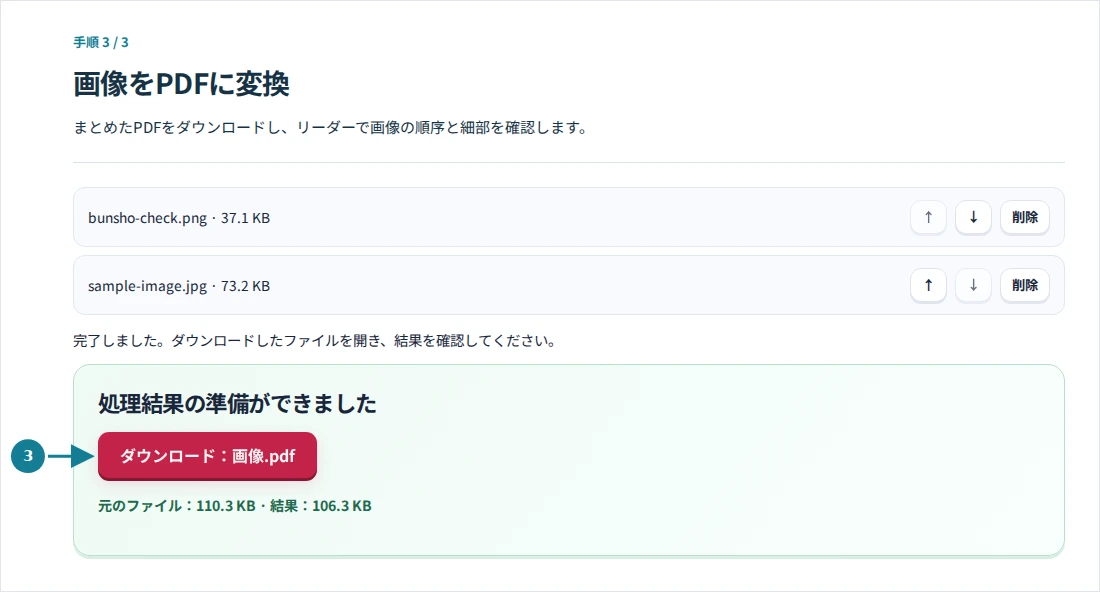Click the まとめたPDFをダウンロードし description text
The image size is (1100, 593).
click(x=330, y=128)
